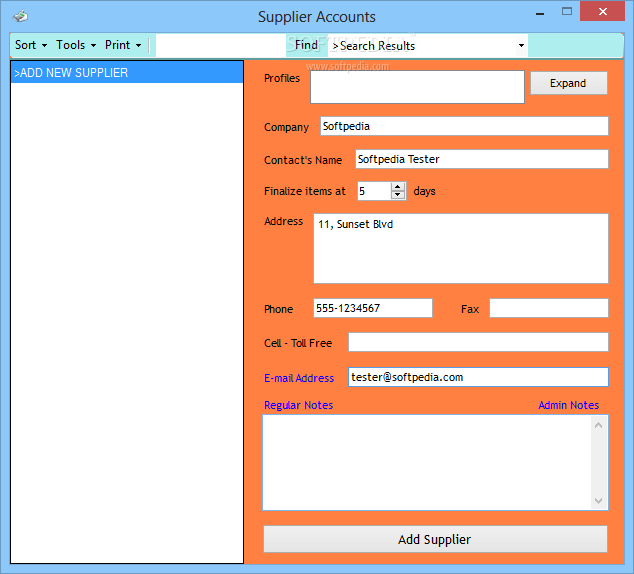The image size is (634, 574).
Task: Click the Expand button next to Profiles
Action: point(568,83)
